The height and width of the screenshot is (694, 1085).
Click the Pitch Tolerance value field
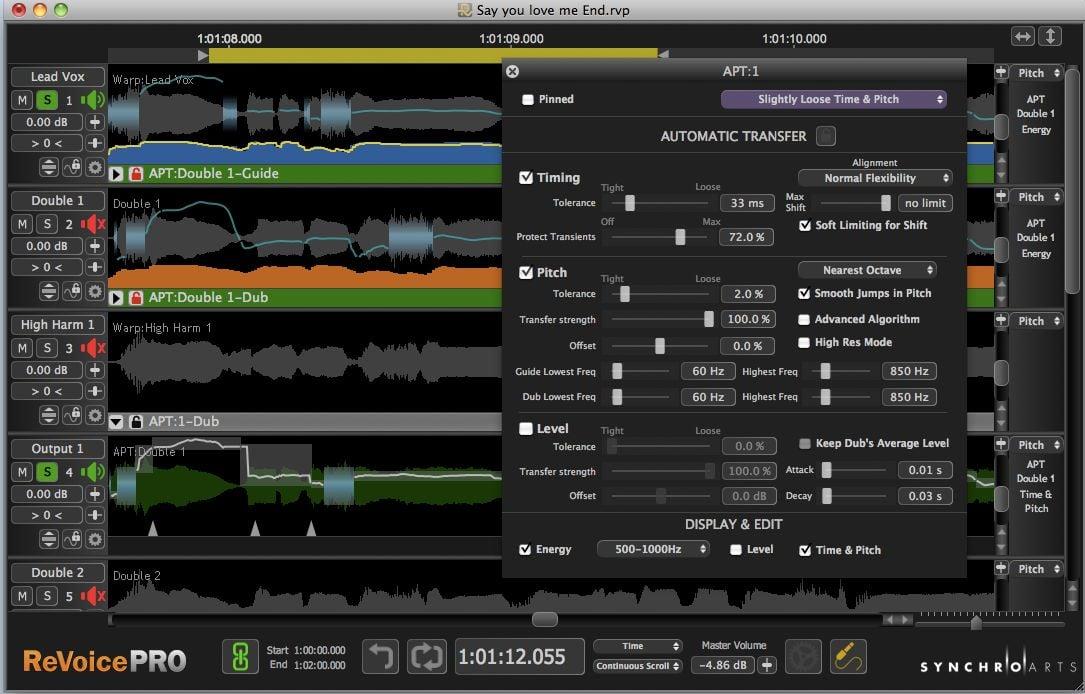click(747, 294)
